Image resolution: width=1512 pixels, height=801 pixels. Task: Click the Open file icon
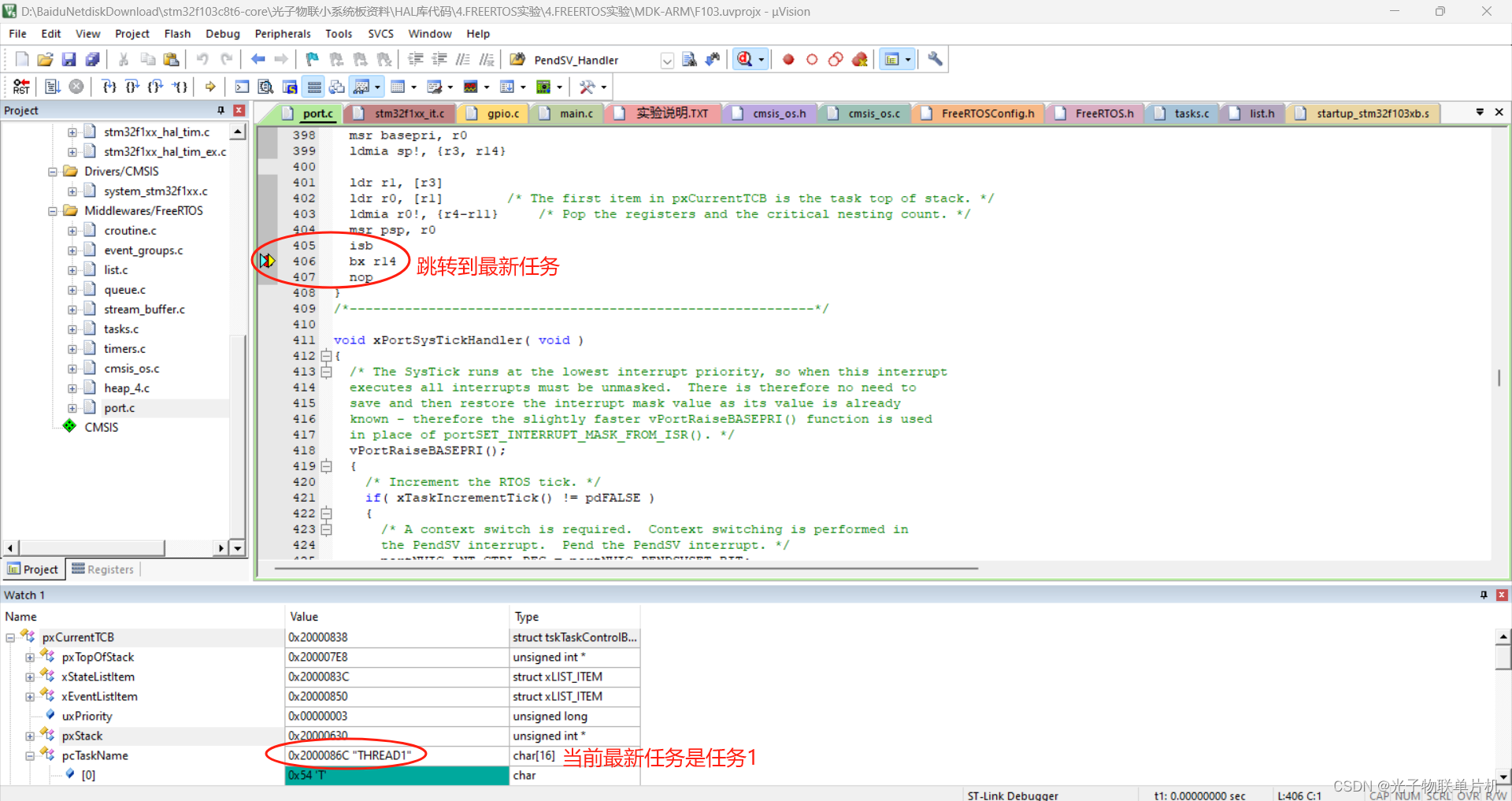tap(46, 60)
